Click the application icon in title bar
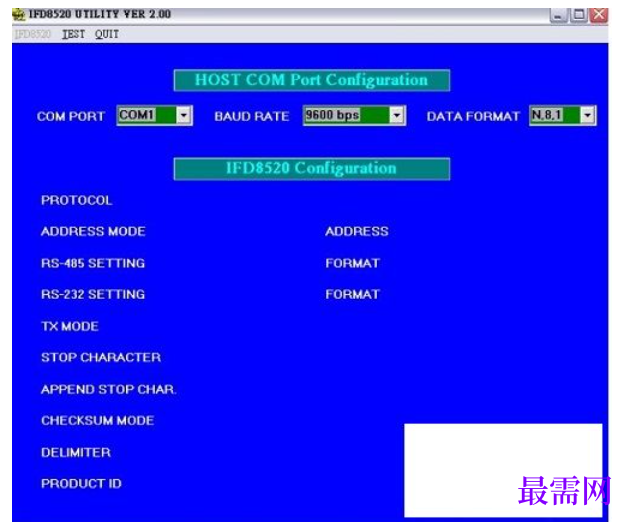The image size is (630, 522). [x=18, y=15]
